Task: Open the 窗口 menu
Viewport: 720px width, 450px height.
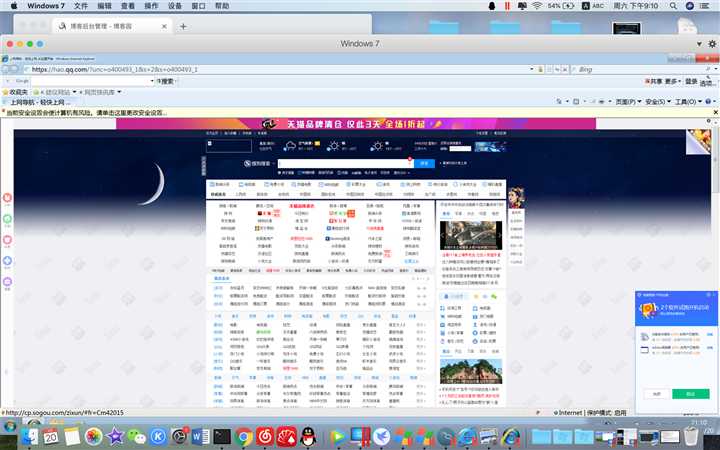Action: 198,6
